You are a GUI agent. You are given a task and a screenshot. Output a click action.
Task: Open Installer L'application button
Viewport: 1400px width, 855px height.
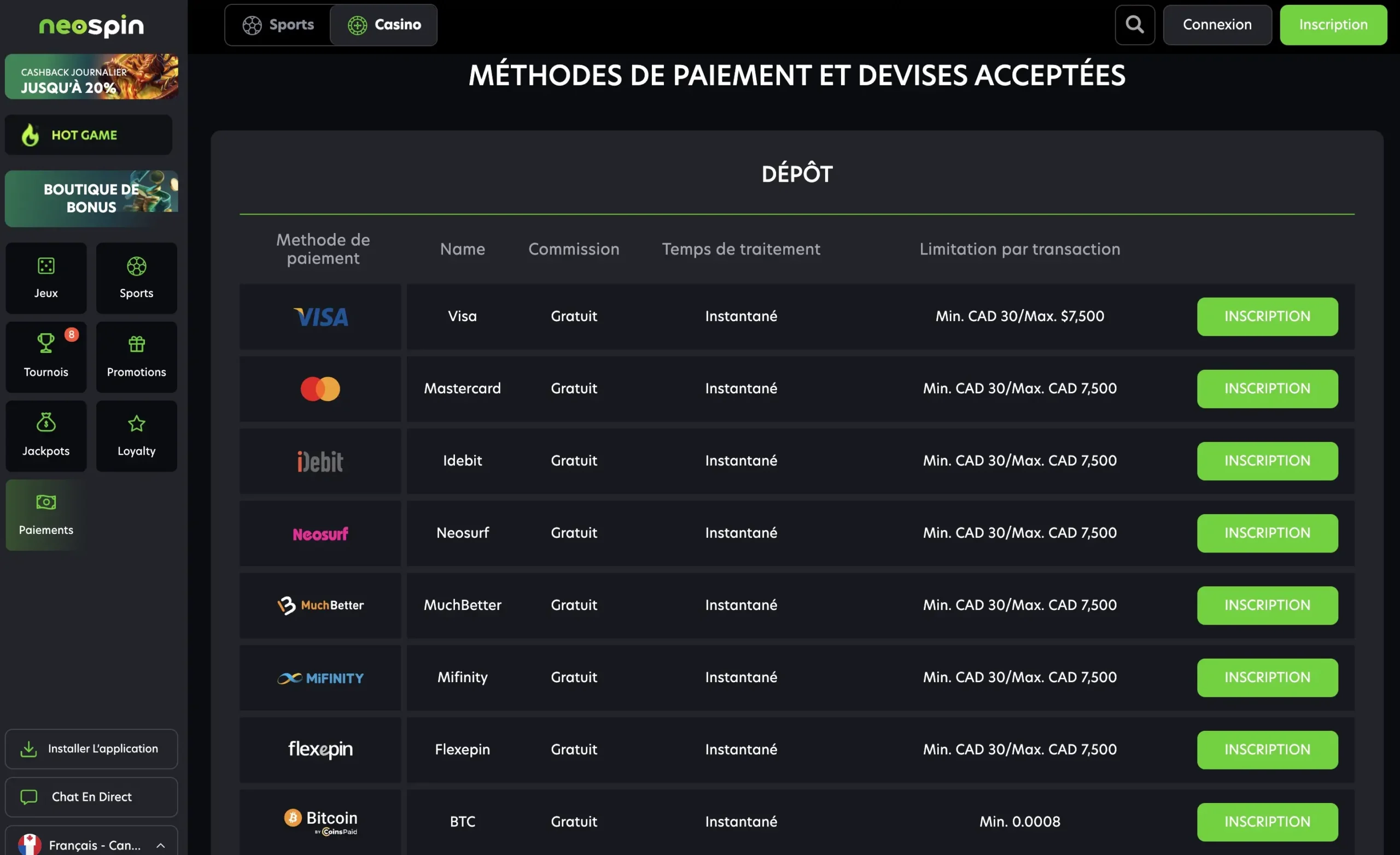coord(91,749)
